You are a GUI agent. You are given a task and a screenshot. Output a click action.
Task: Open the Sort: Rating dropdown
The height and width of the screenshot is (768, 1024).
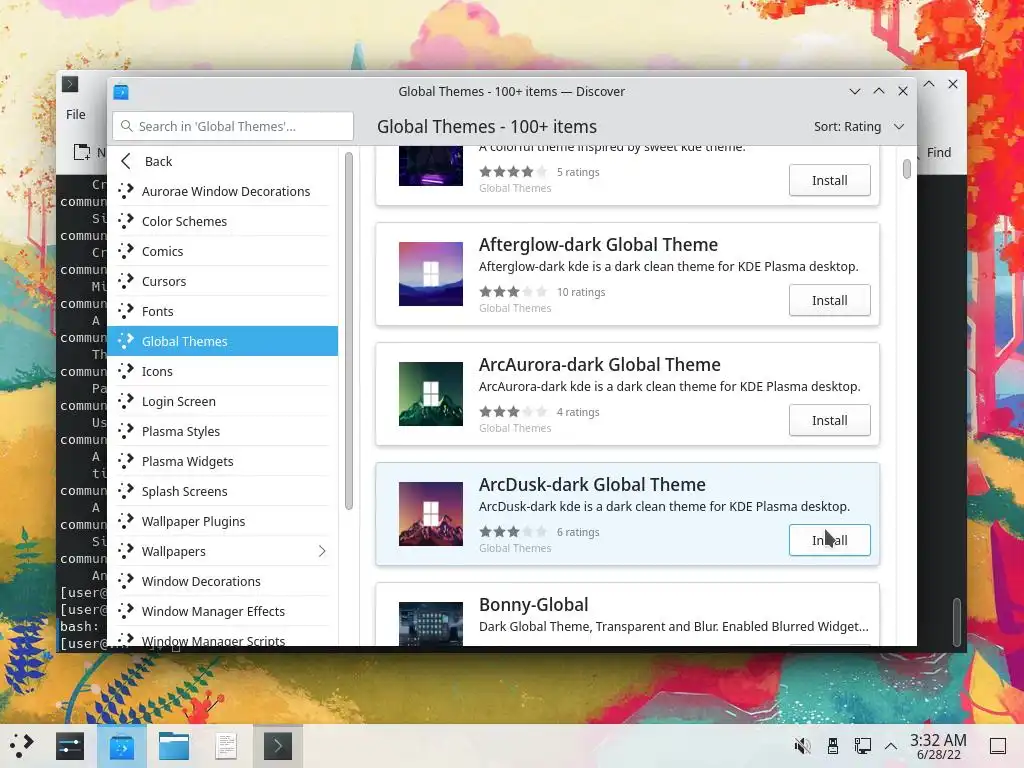(859, 126)
